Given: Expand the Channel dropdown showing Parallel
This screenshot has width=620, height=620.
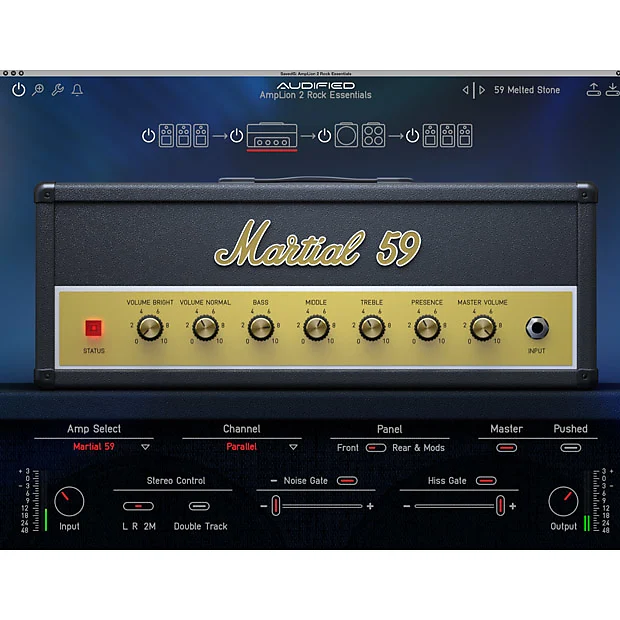Looking at the screenshot, I should coord(293,447).
